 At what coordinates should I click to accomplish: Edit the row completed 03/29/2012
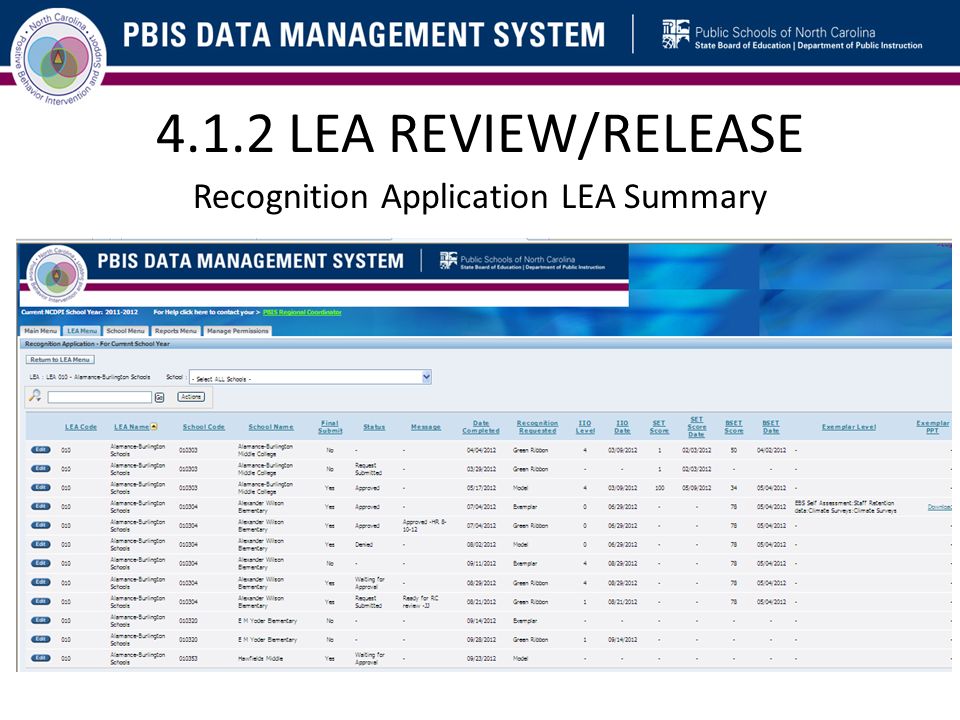tap(40, 469)
